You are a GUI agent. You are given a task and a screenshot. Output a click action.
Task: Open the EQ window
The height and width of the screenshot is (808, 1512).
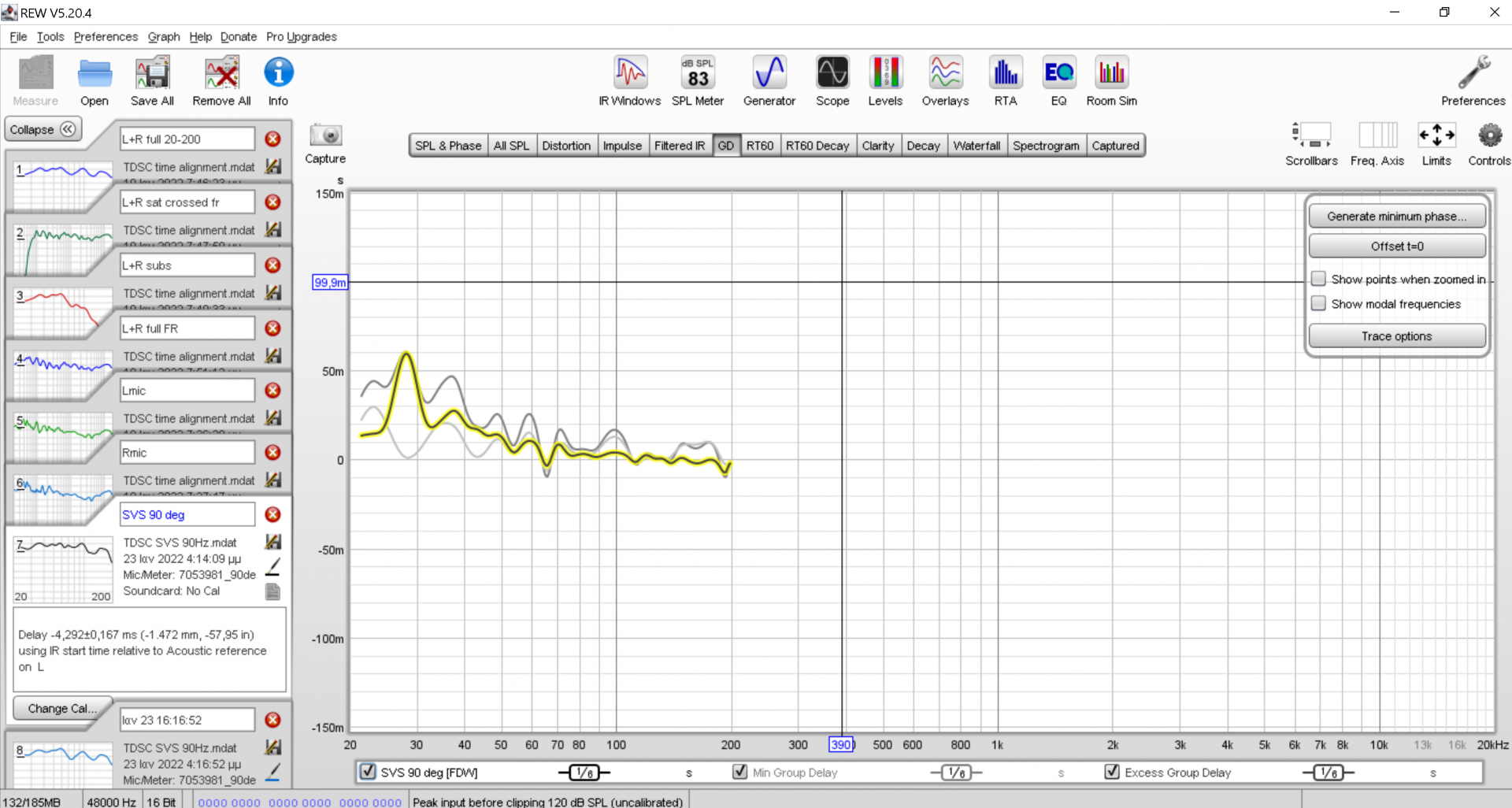(1058, 80)
